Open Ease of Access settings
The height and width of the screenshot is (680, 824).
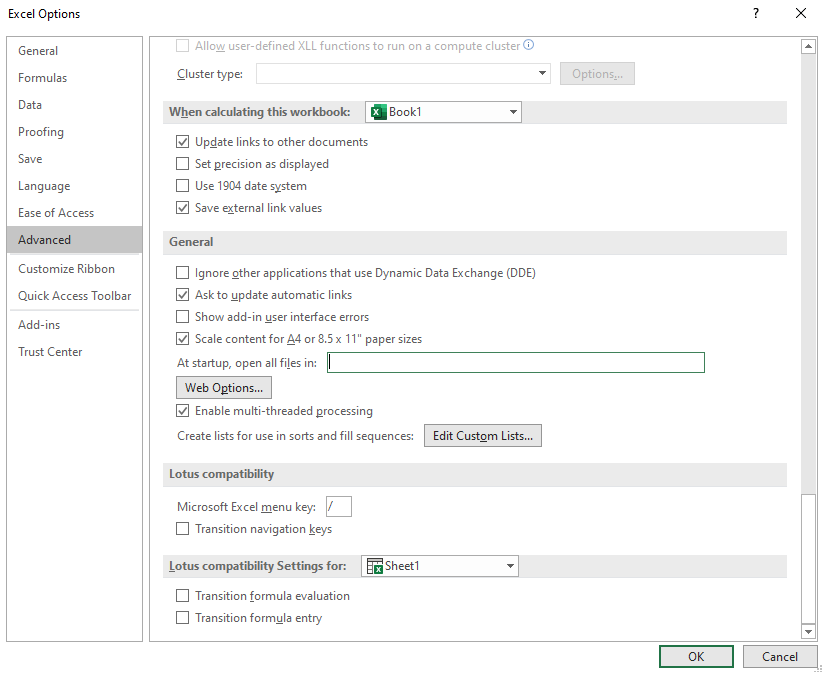(74, 213)
